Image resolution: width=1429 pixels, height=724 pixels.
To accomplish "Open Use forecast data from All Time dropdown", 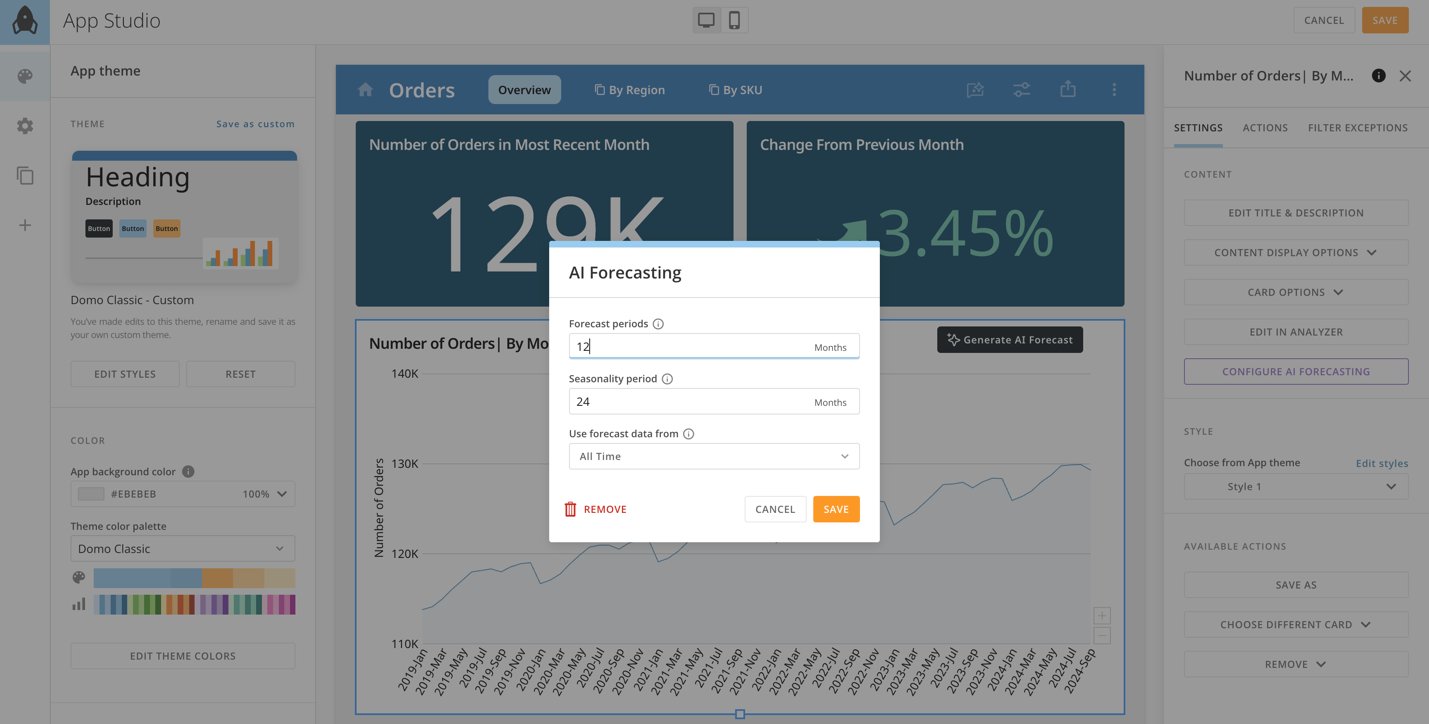I will (x=714, y=457).
